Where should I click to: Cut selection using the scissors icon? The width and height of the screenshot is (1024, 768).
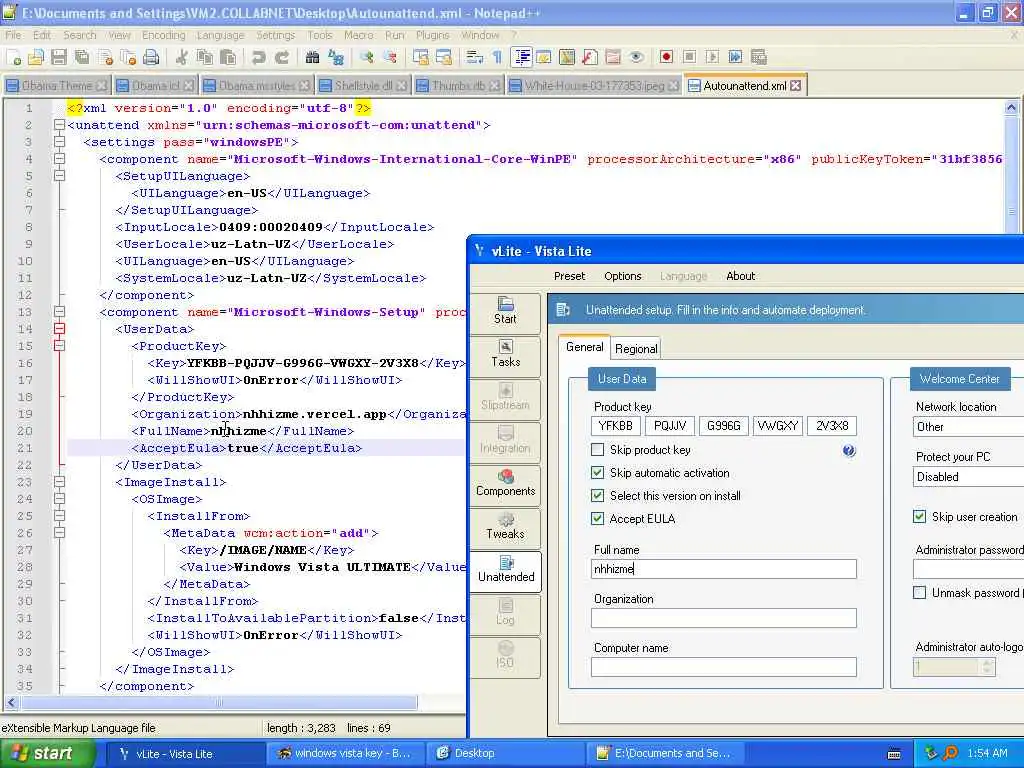pyautogui.click(x=182, y=57)
